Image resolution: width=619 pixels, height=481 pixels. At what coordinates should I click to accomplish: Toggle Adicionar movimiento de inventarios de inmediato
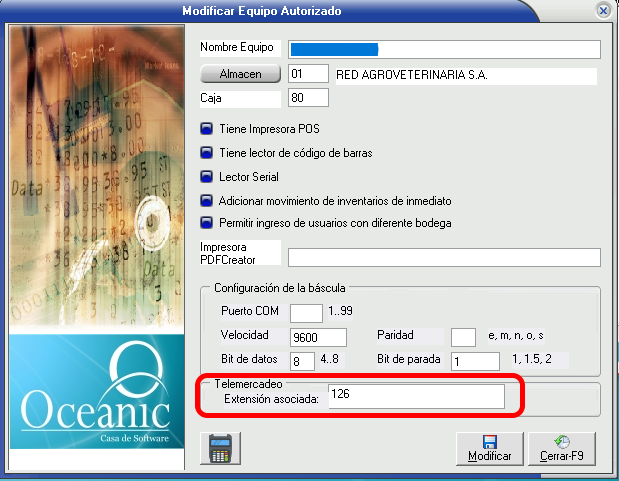point(208,201)
